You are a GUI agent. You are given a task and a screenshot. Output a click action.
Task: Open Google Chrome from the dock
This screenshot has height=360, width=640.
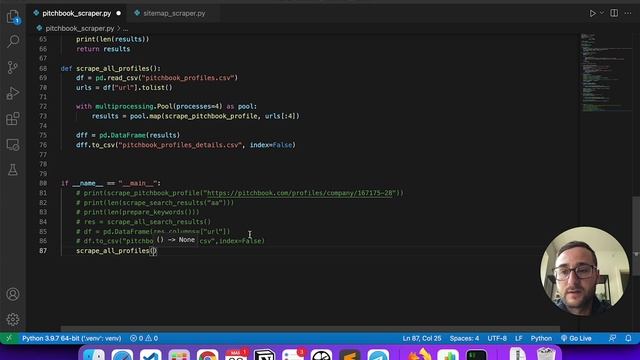[208, 354]
